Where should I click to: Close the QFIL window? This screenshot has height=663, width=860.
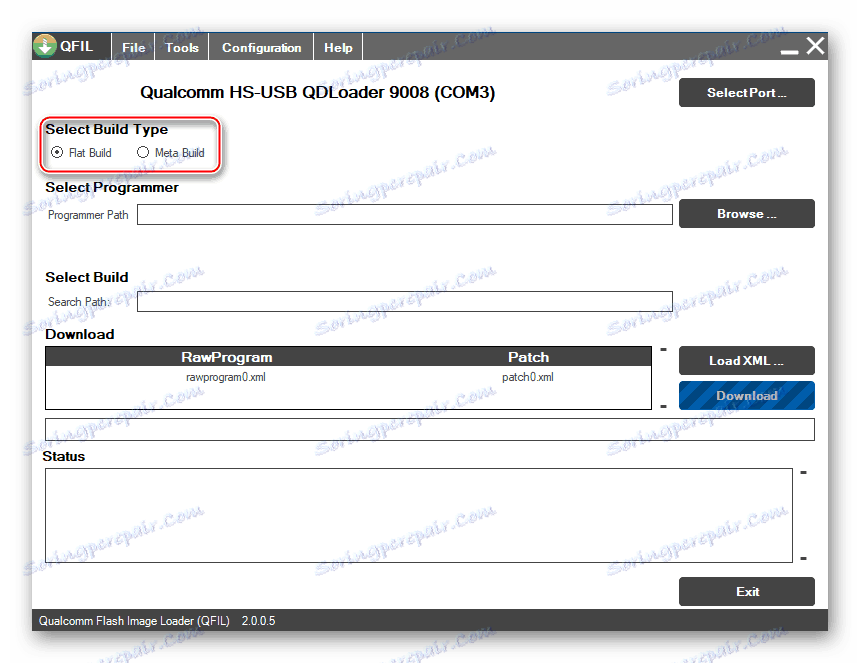[816, 46]
